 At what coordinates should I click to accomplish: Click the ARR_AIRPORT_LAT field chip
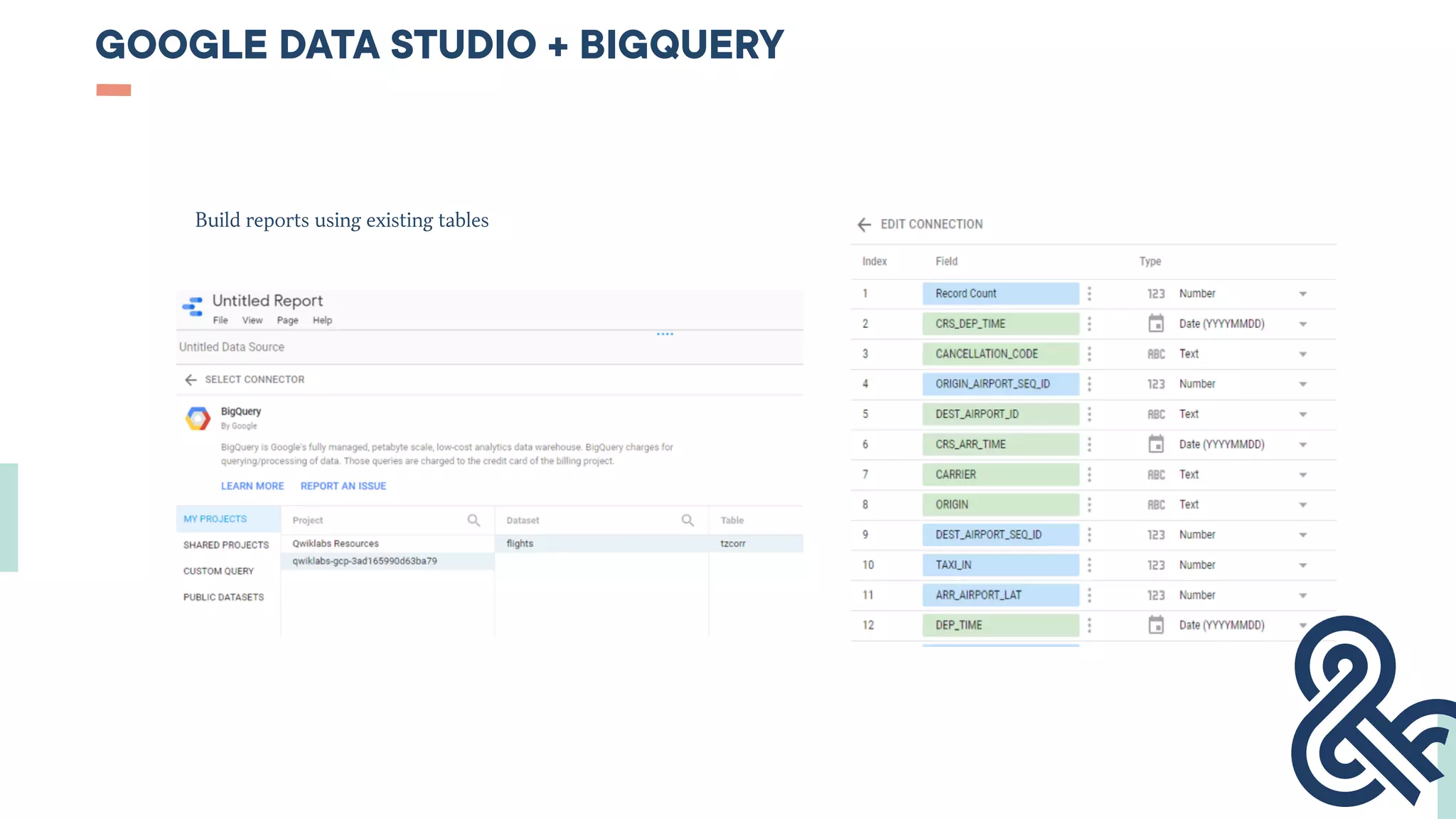pyautogui.click(x=1001, y=595)
